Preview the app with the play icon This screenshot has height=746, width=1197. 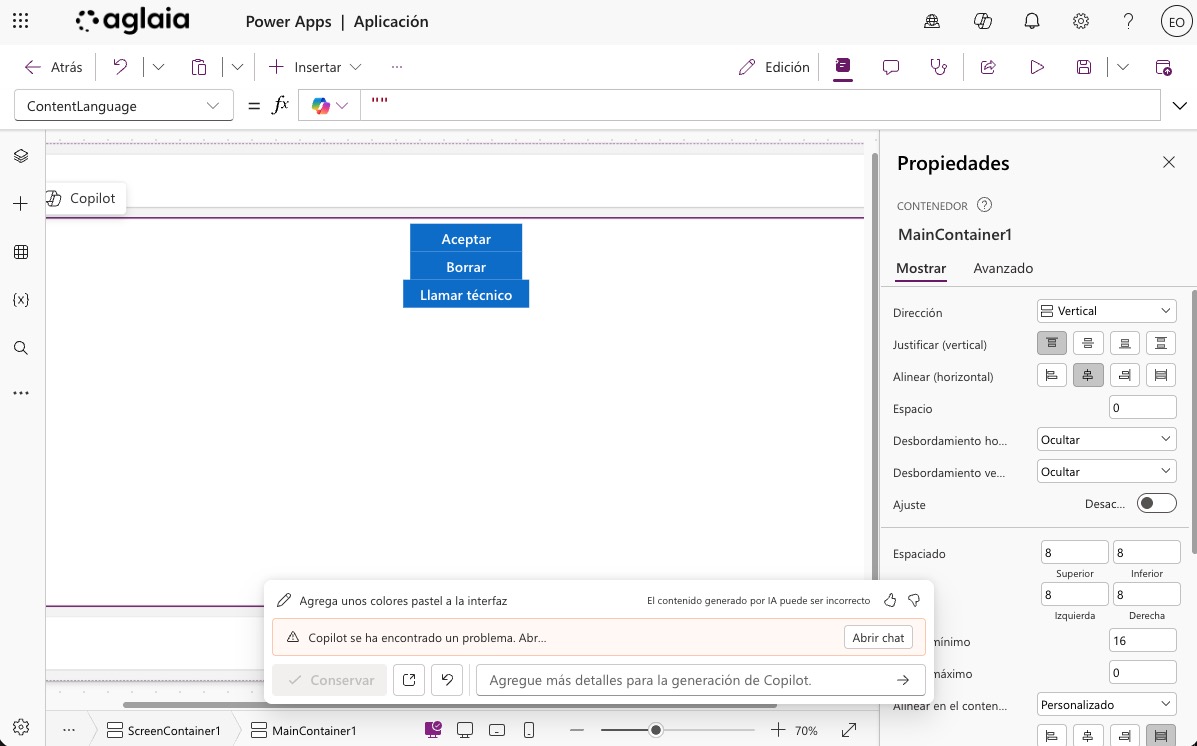pos(1036,66)
